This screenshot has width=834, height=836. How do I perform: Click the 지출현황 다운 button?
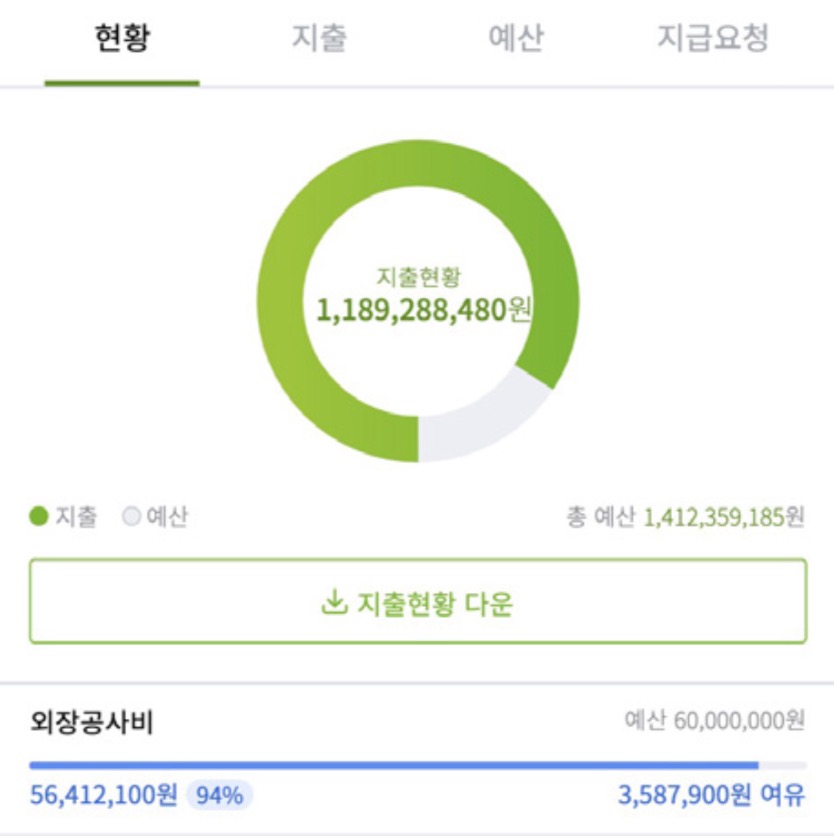tap(418, 601)
